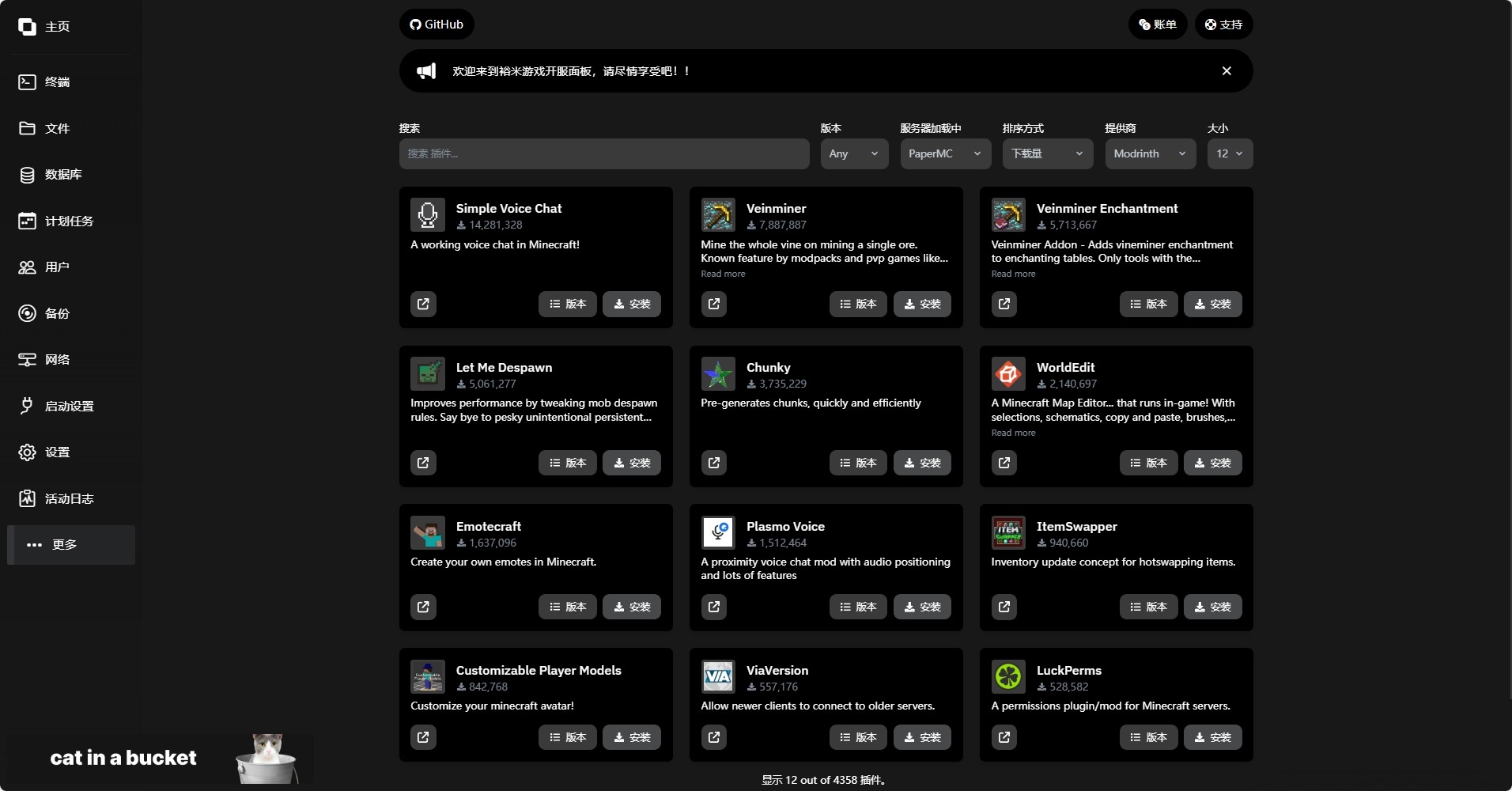
Task: Focus the 搜索 插件 search field
Action: coord(604,153)
